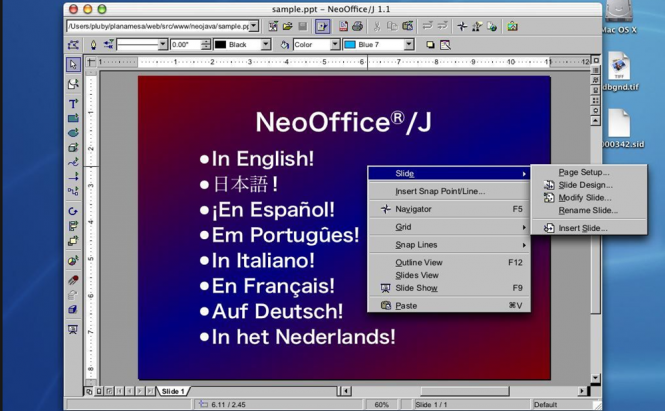Open the dbgnd.tif desktop file
Screen dimensions: 665x411
620,72
